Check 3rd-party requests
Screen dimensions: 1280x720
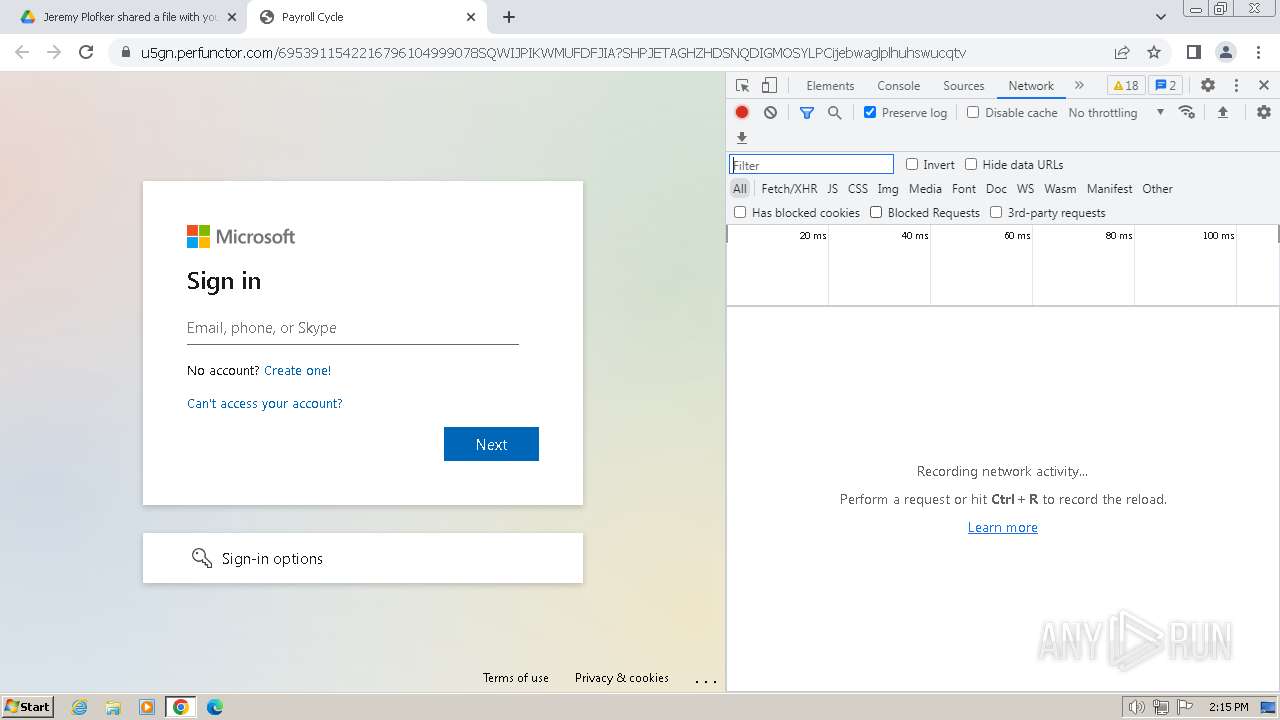[996, 213]
